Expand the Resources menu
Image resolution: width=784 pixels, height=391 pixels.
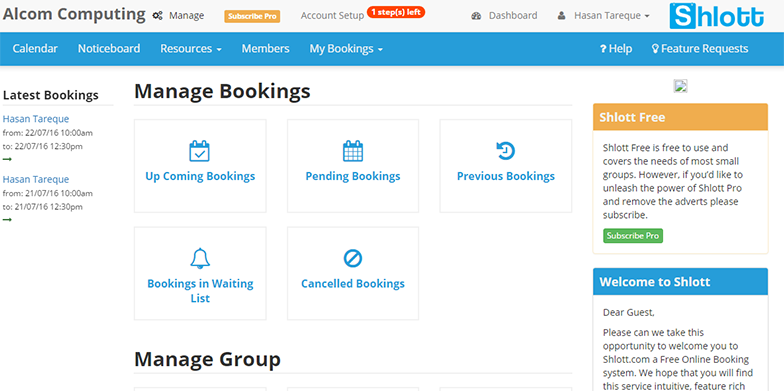pos(190,49)
